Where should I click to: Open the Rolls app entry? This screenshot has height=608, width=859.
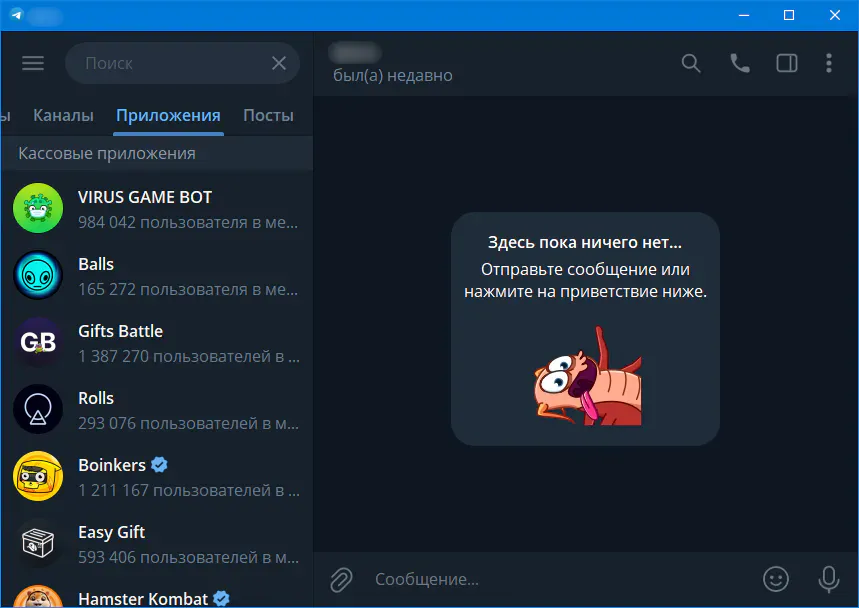[x=157, y=410]
